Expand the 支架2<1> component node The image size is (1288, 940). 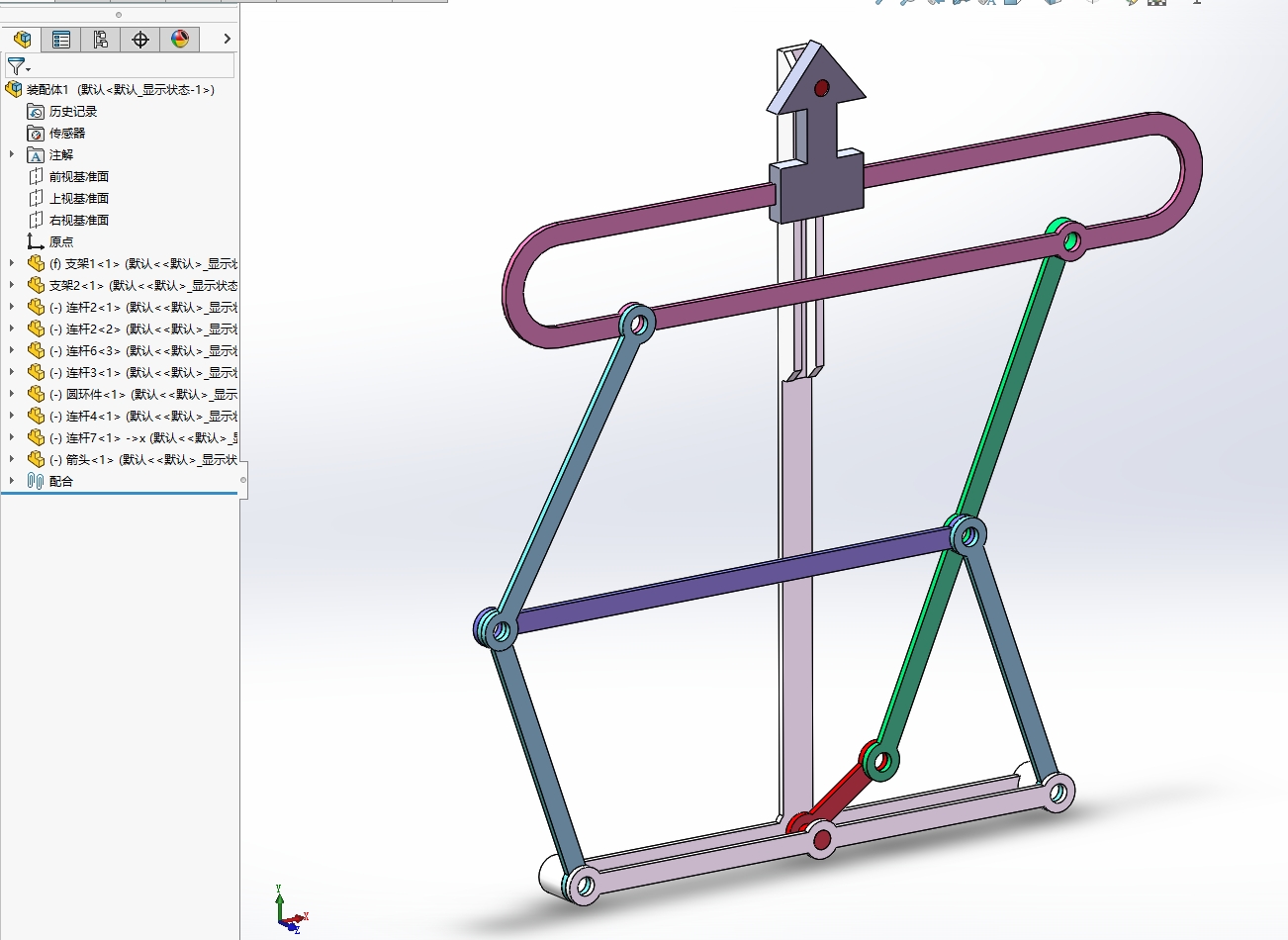(12, 285)
